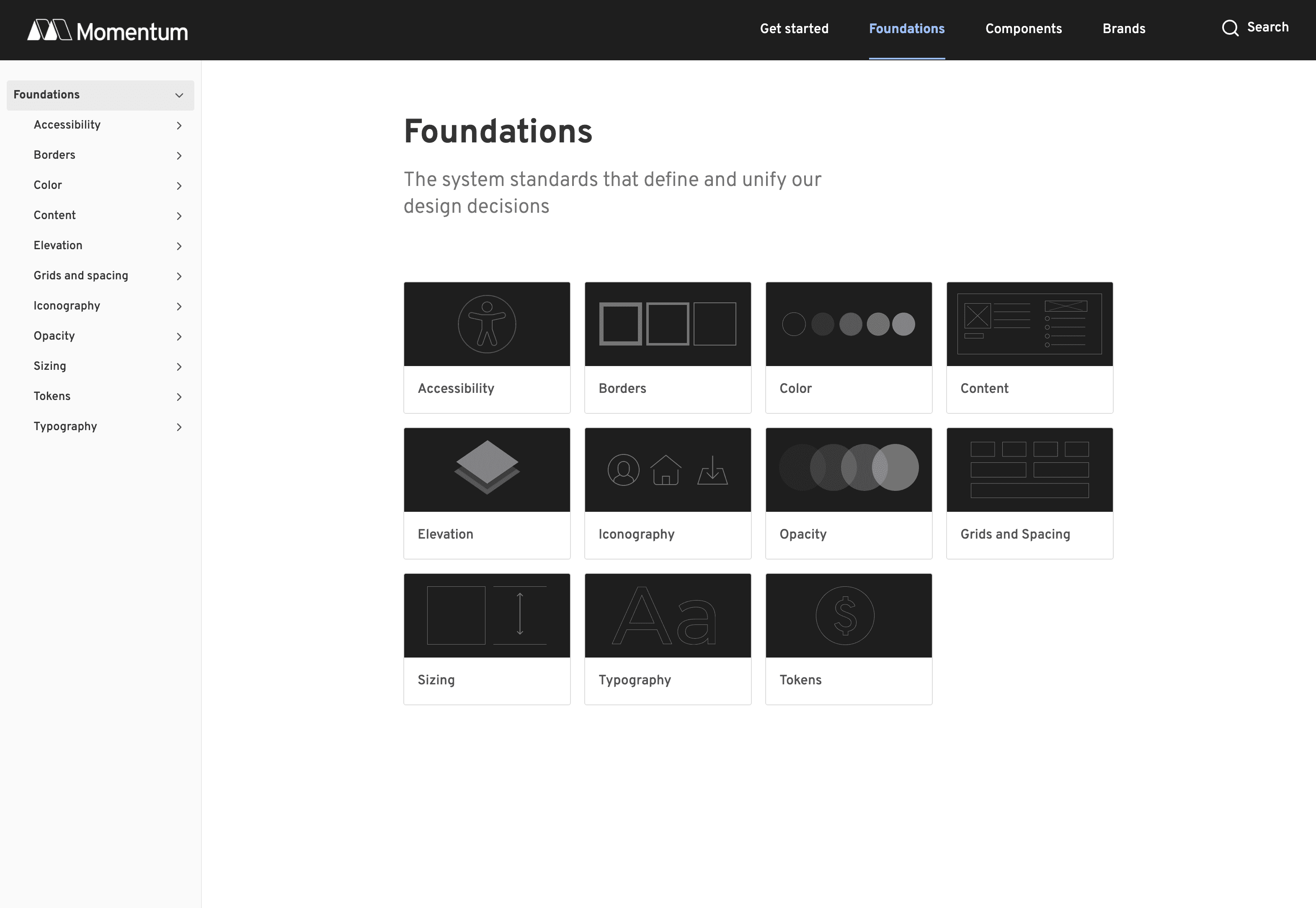Expand the Iconography sidebar chevron
The image size is (1316, 908).
[x=179, y=307]
